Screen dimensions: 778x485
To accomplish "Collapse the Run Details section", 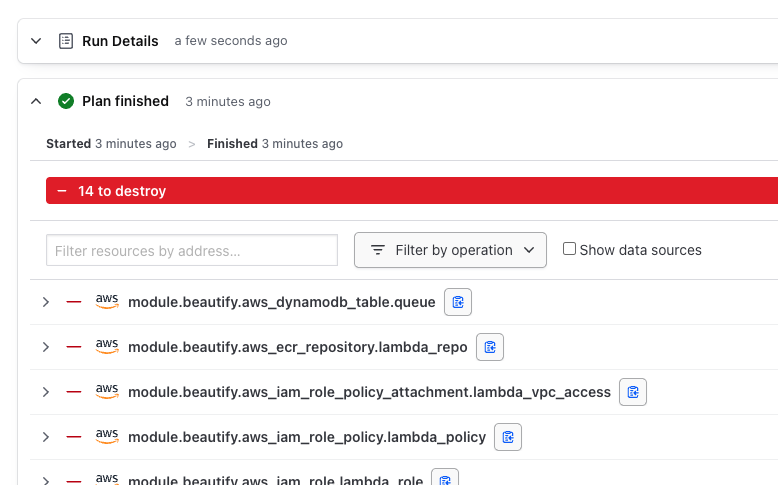I will (36, 41).
